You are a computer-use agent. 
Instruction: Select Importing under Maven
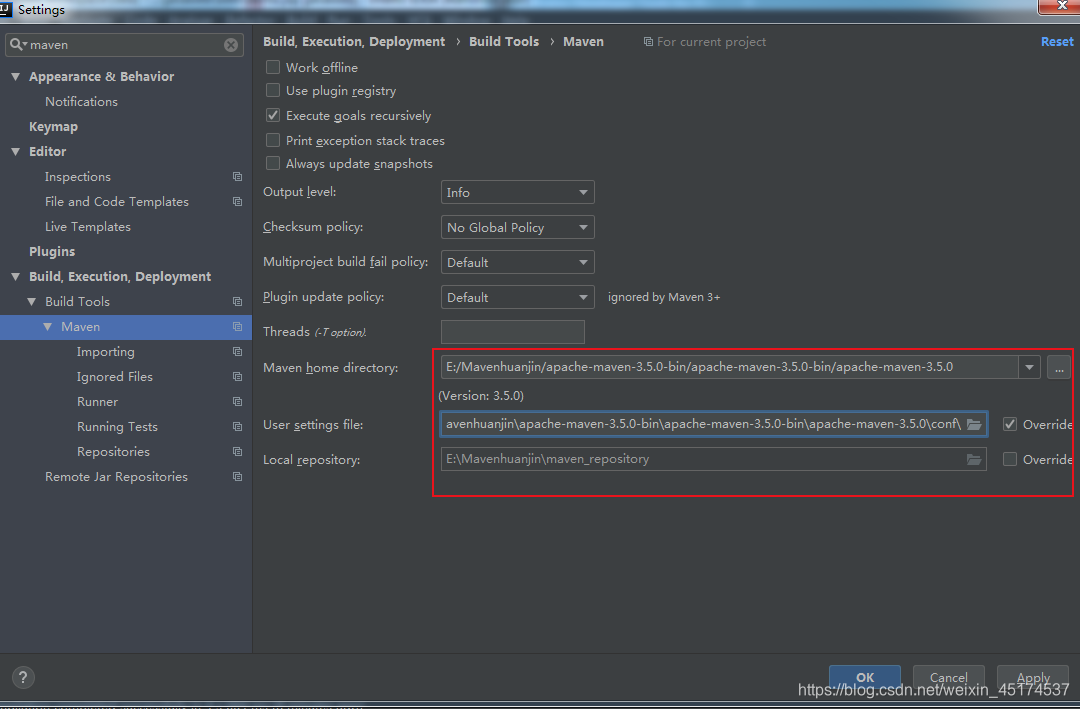105,352
